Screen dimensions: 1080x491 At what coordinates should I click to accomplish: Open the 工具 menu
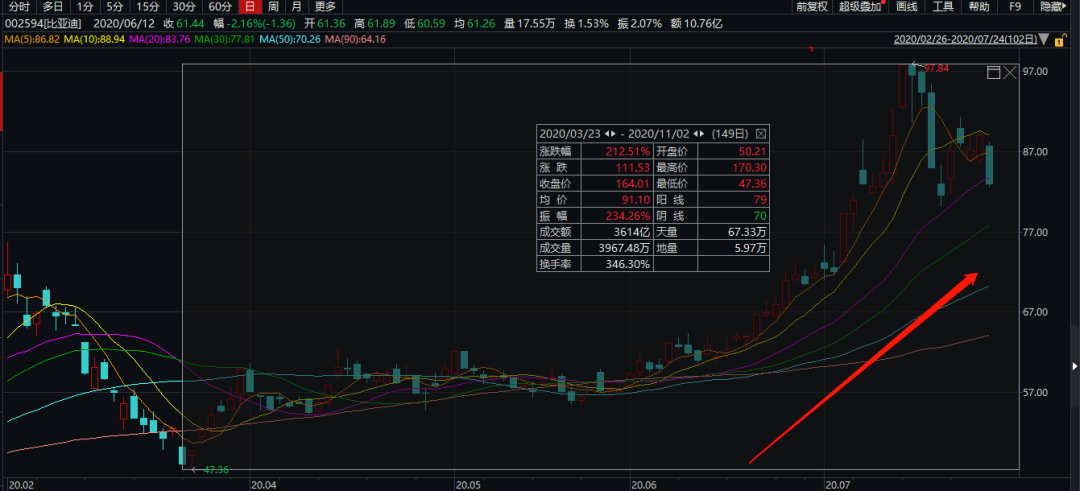tap(942, 7)
